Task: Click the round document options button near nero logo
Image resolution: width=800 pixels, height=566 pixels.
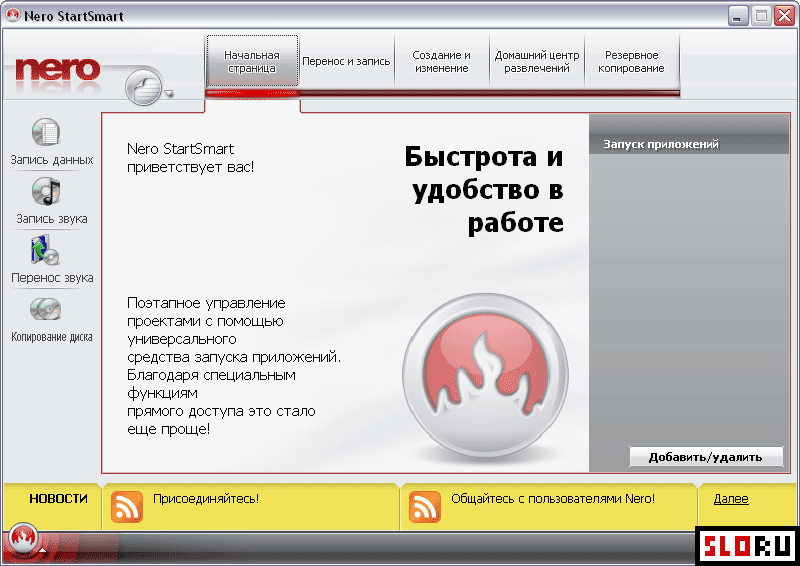Action: 143,88
